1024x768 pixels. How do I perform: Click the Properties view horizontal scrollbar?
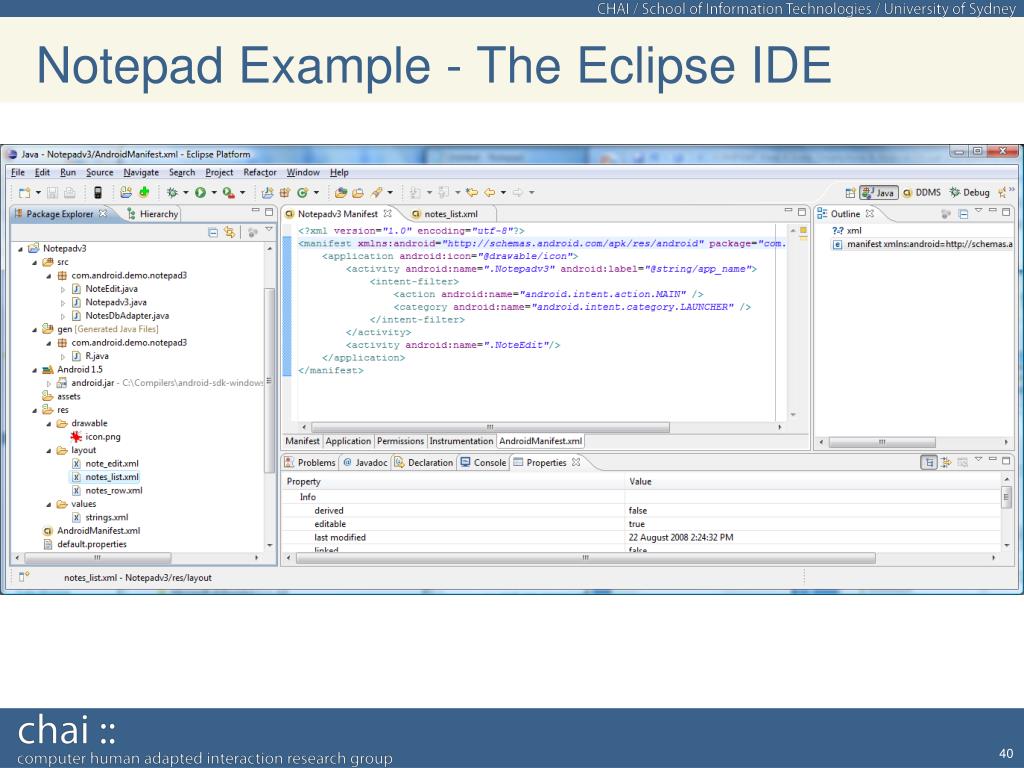pos(585,558)
